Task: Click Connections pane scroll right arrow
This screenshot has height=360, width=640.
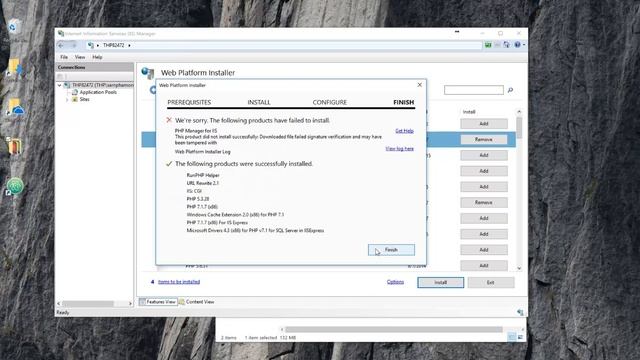Action: click(x=130, y=304)
